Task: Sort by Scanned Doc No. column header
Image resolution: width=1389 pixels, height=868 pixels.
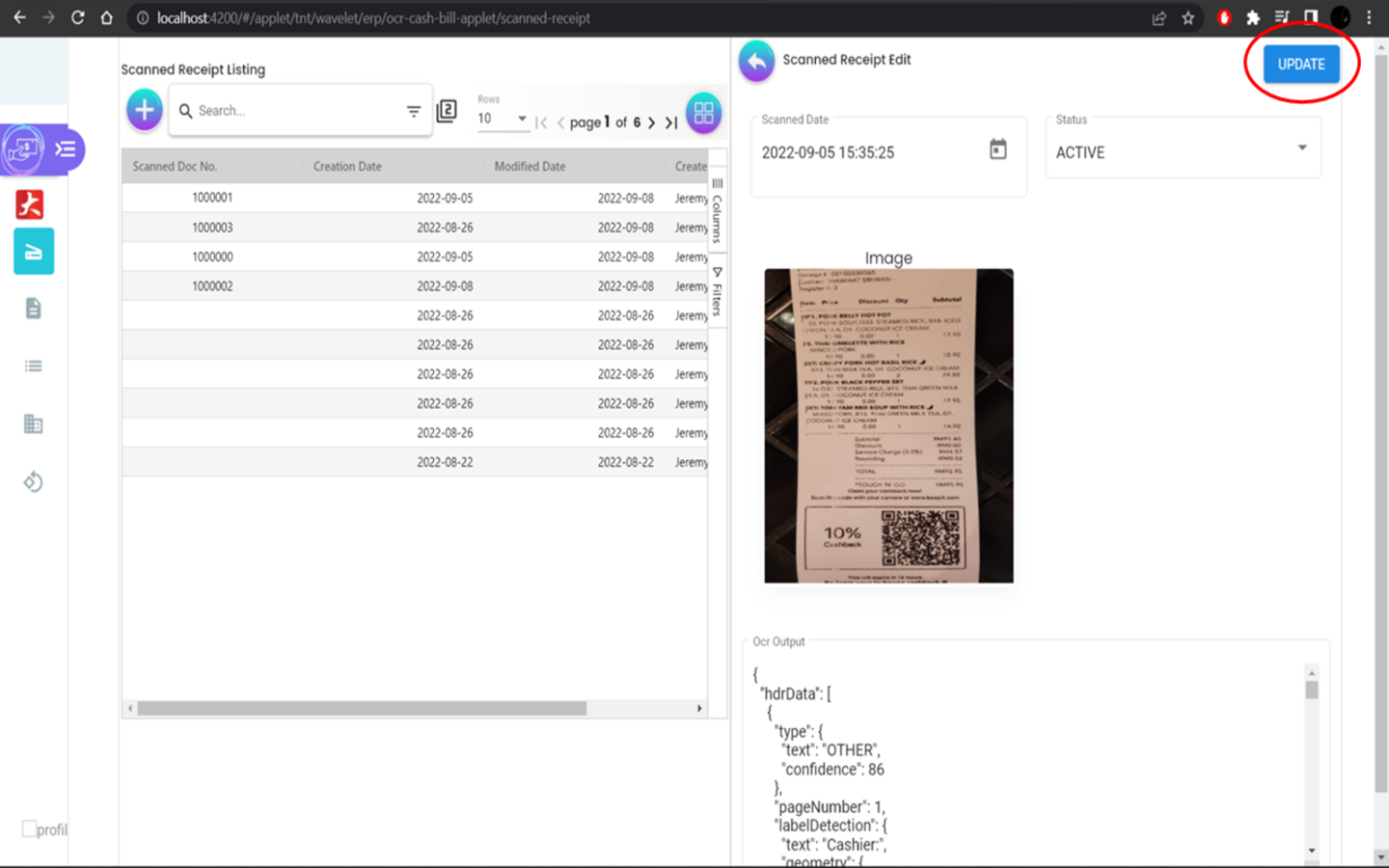Action: [175, 167]
